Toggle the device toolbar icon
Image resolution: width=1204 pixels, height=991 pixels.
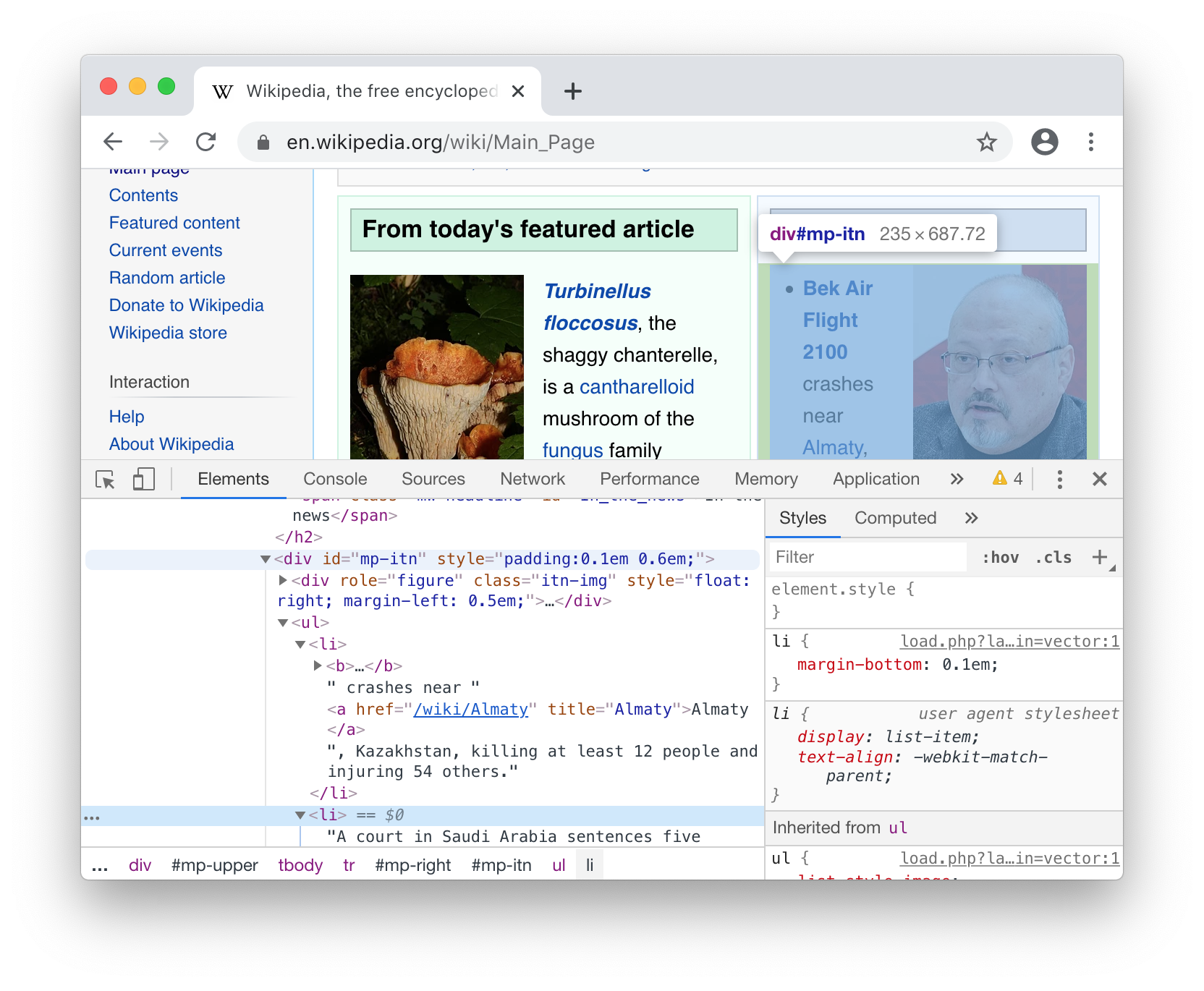(x=143, y=480)
